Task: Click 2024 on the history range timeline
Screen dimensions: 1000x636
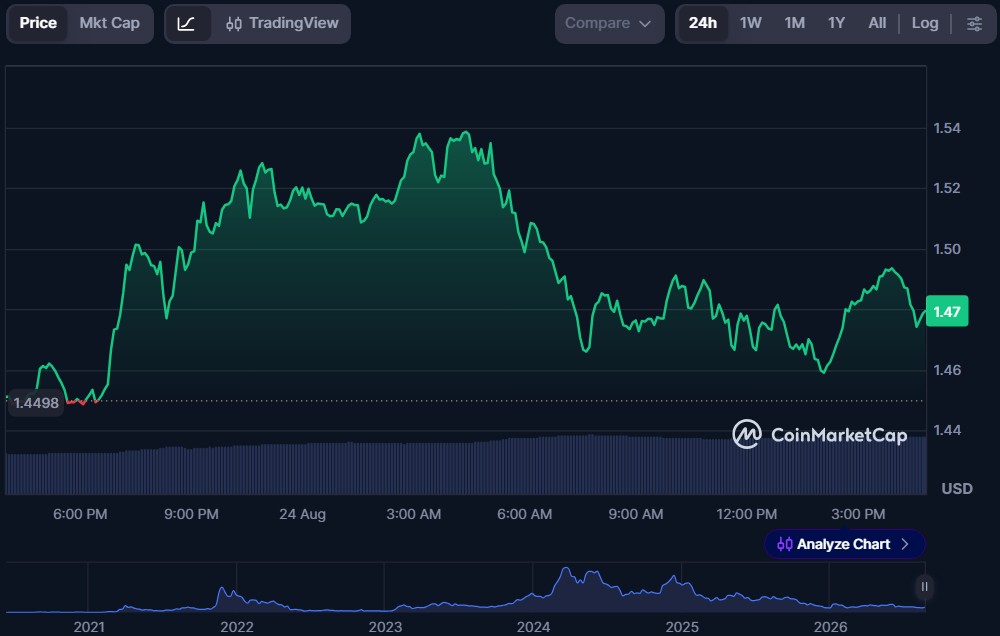Action: [x=533, y=627]
